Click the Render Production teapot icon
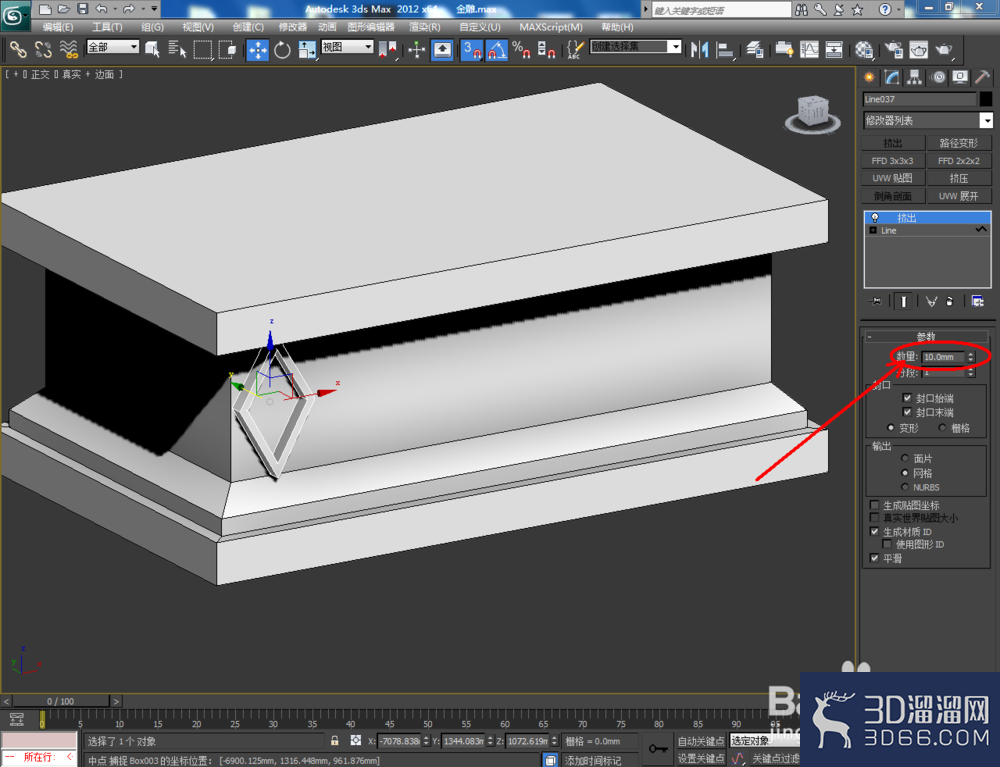Viewport: 1000px width, 767px height. [944, 49]
